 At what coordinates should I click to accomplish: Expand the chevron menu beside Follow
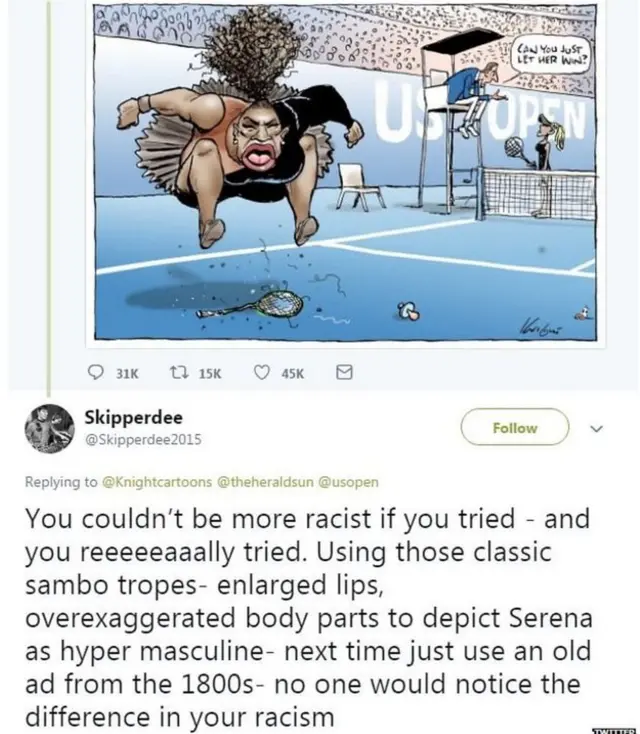click(x=597, y=428)
